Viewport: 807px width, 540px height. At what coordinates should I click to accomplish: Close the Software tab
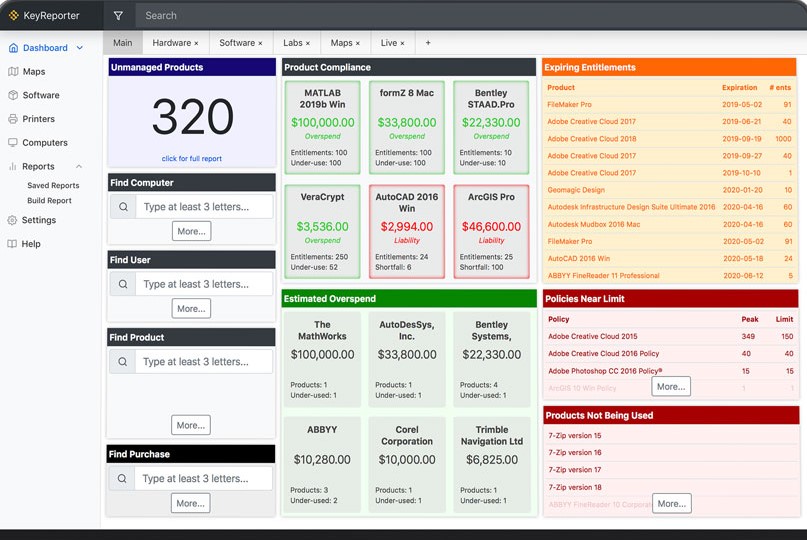tap(260, 43)
